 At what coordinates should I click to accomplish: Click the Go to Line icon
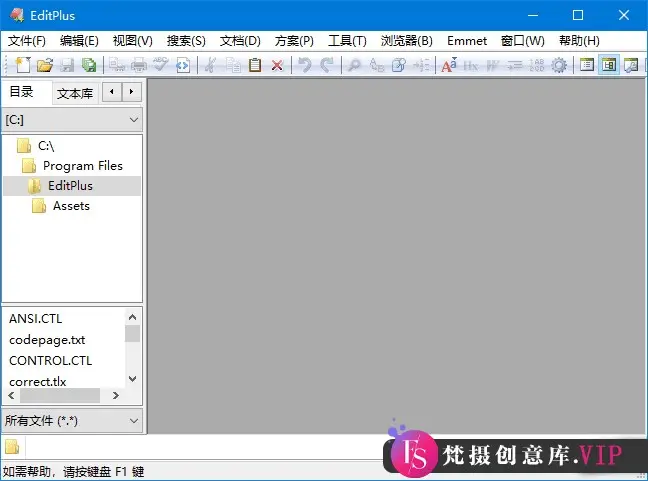(421, 65)
